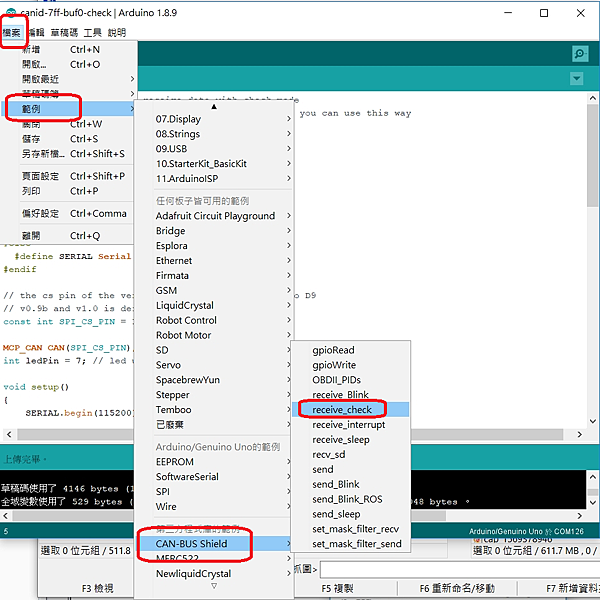
Task: Choose 頁面設定 entry
Action: pos(69,176)
